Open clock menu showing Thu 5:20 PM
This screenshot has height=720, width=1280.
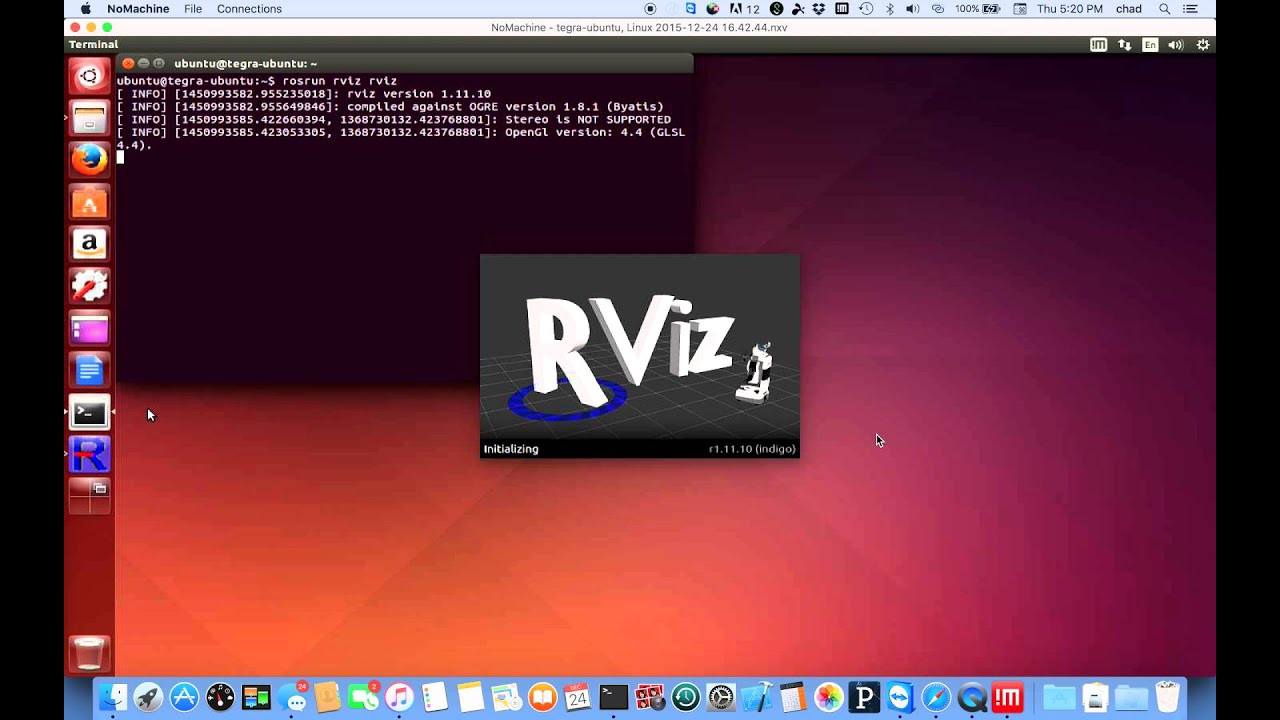coord(1070,9)
